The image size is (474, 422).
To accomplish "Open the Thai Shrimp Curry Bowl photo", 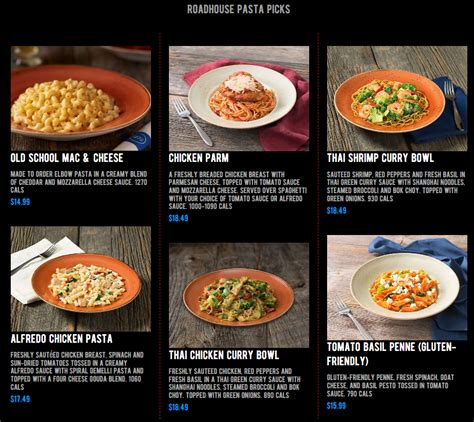I will click(397, 98).
